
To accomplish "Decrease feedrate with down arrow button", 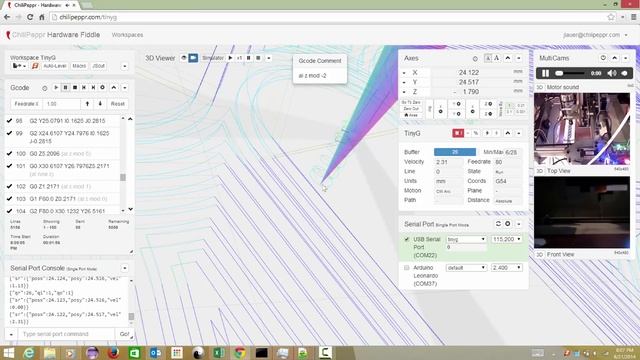I will [x=100, y=104].
